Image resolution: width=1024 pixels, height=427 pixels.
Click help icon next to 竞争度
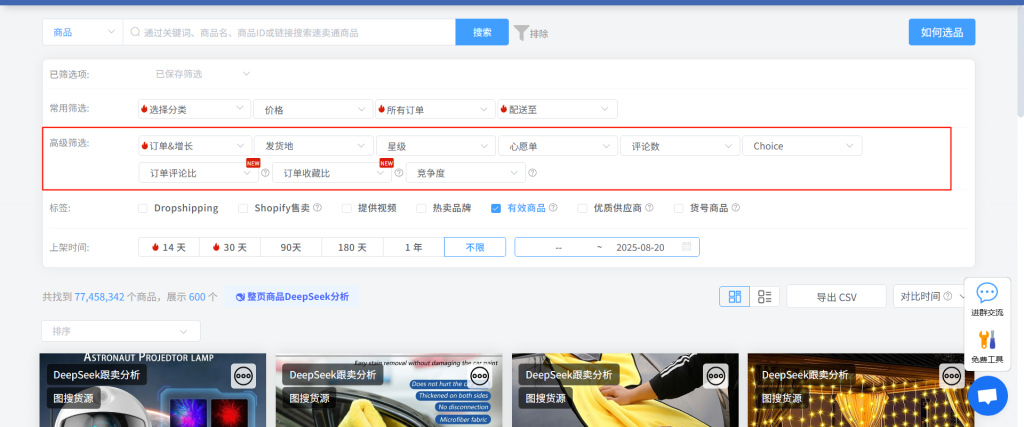pos(532,173)
